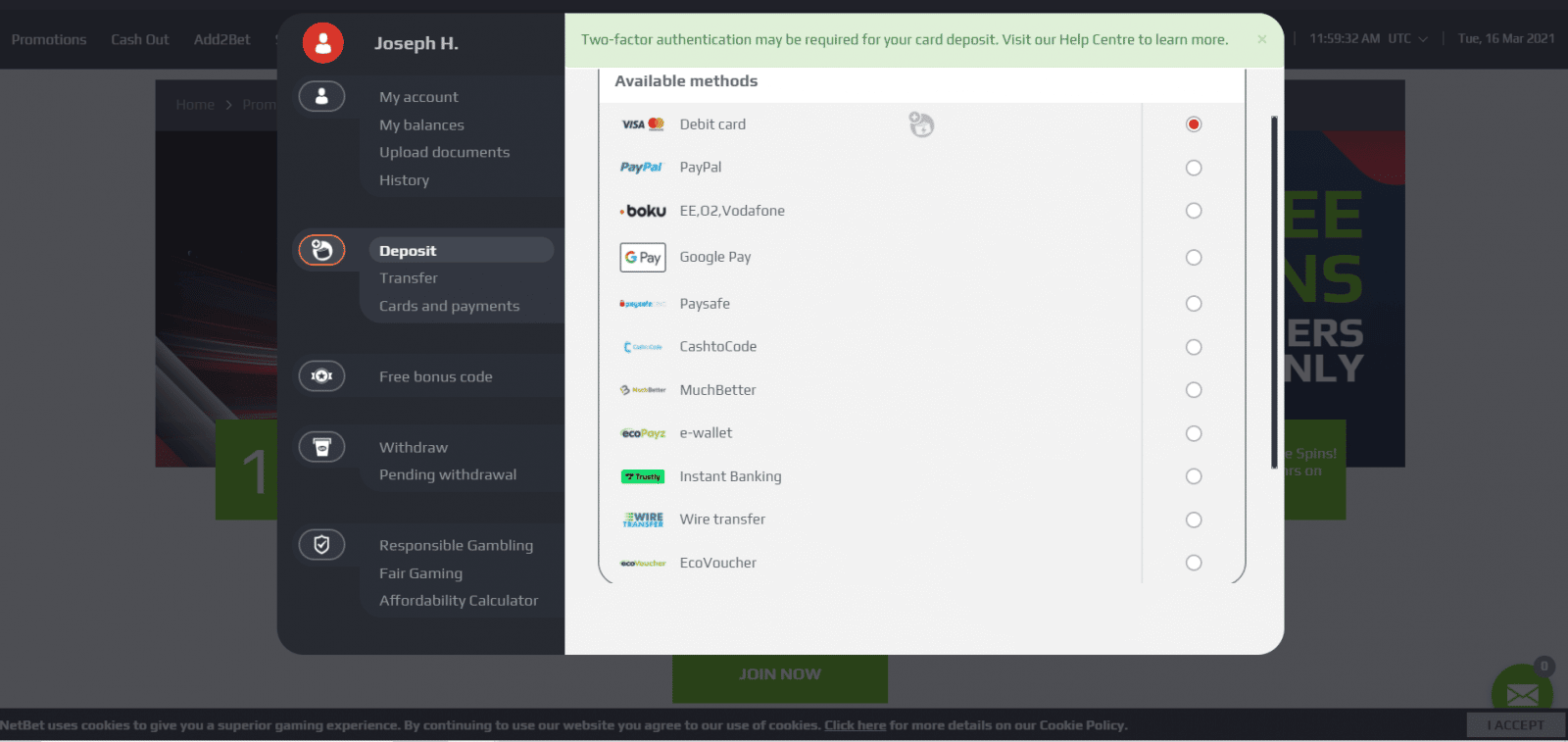Viewport: 1568px width, 742px height.
Task: Click the Visa Mastercard logo
Action: (643, 124)
